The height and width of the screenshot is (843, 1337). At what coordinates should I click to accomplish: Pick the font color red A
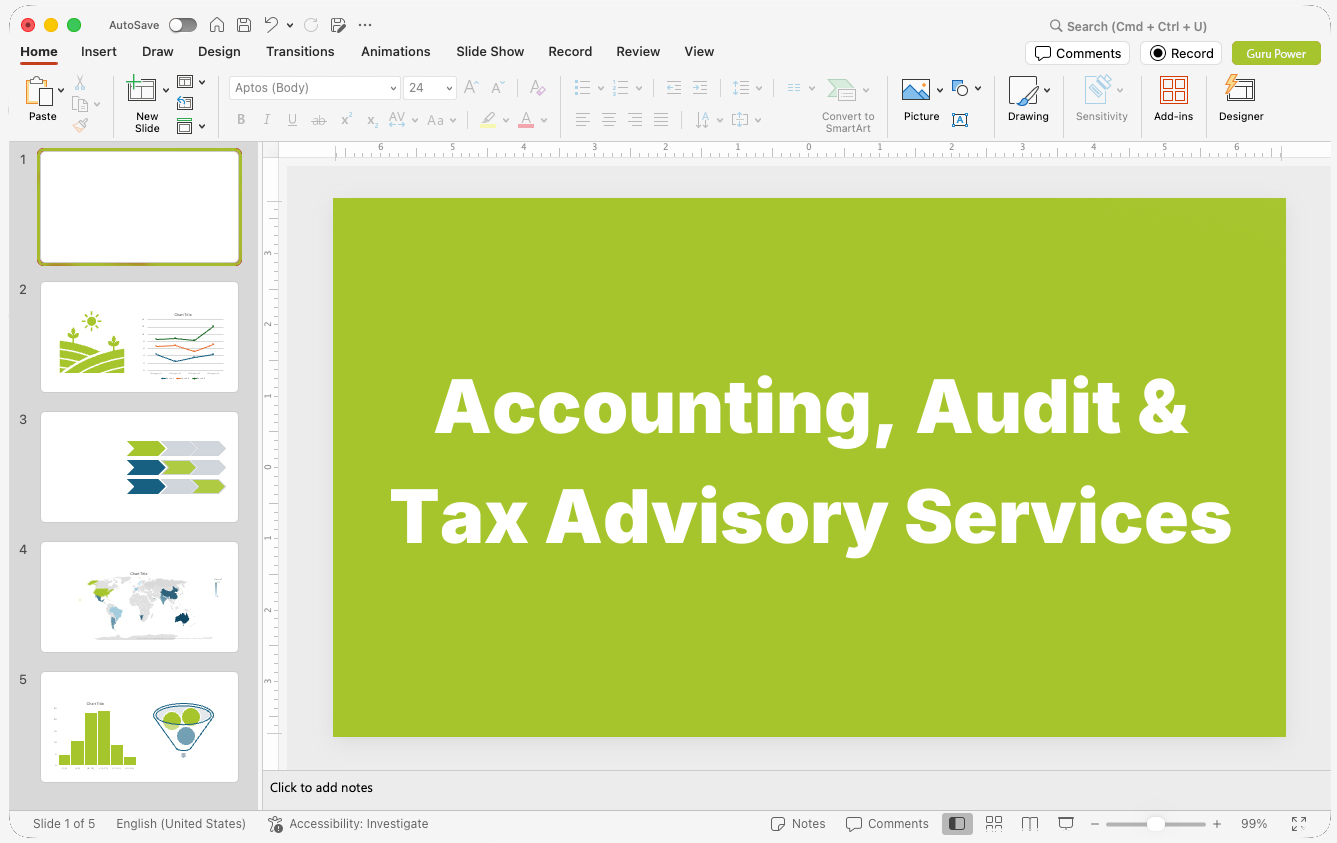(526, 120)
